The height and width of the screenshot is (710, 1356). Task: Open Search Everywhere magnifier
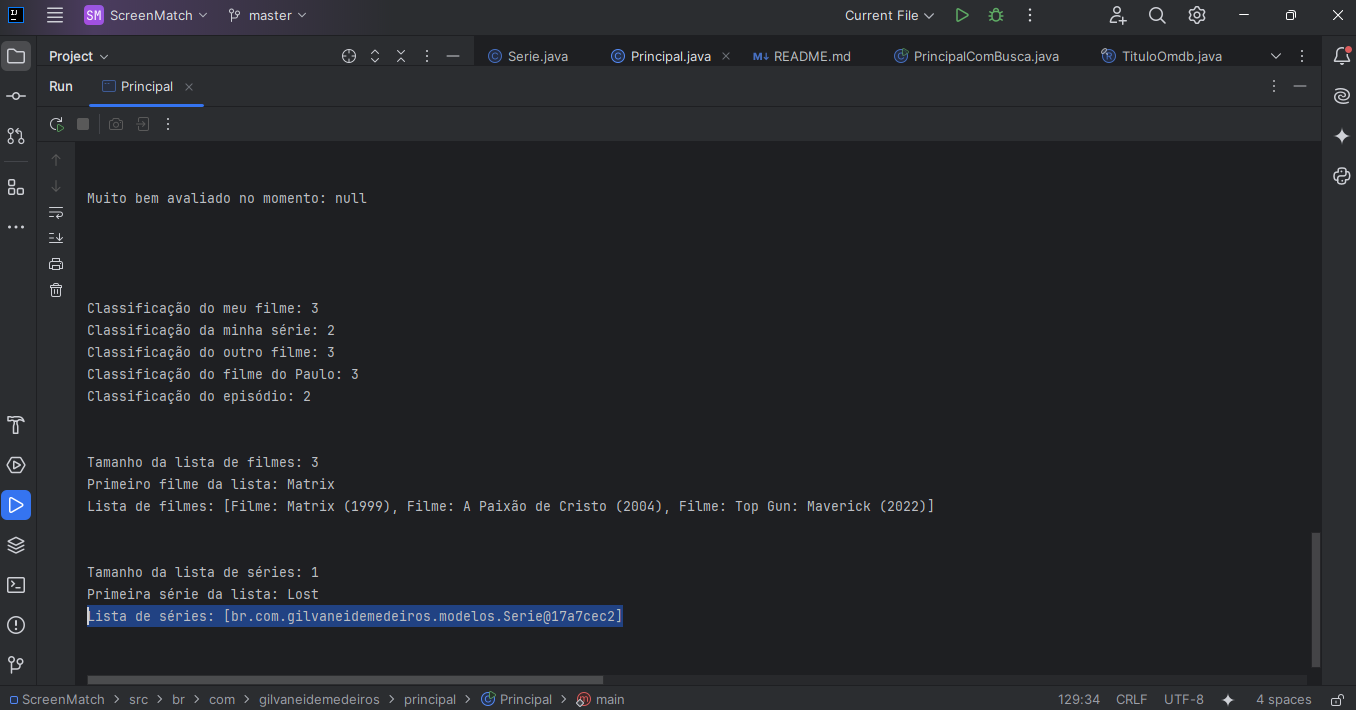point(1157,15)
